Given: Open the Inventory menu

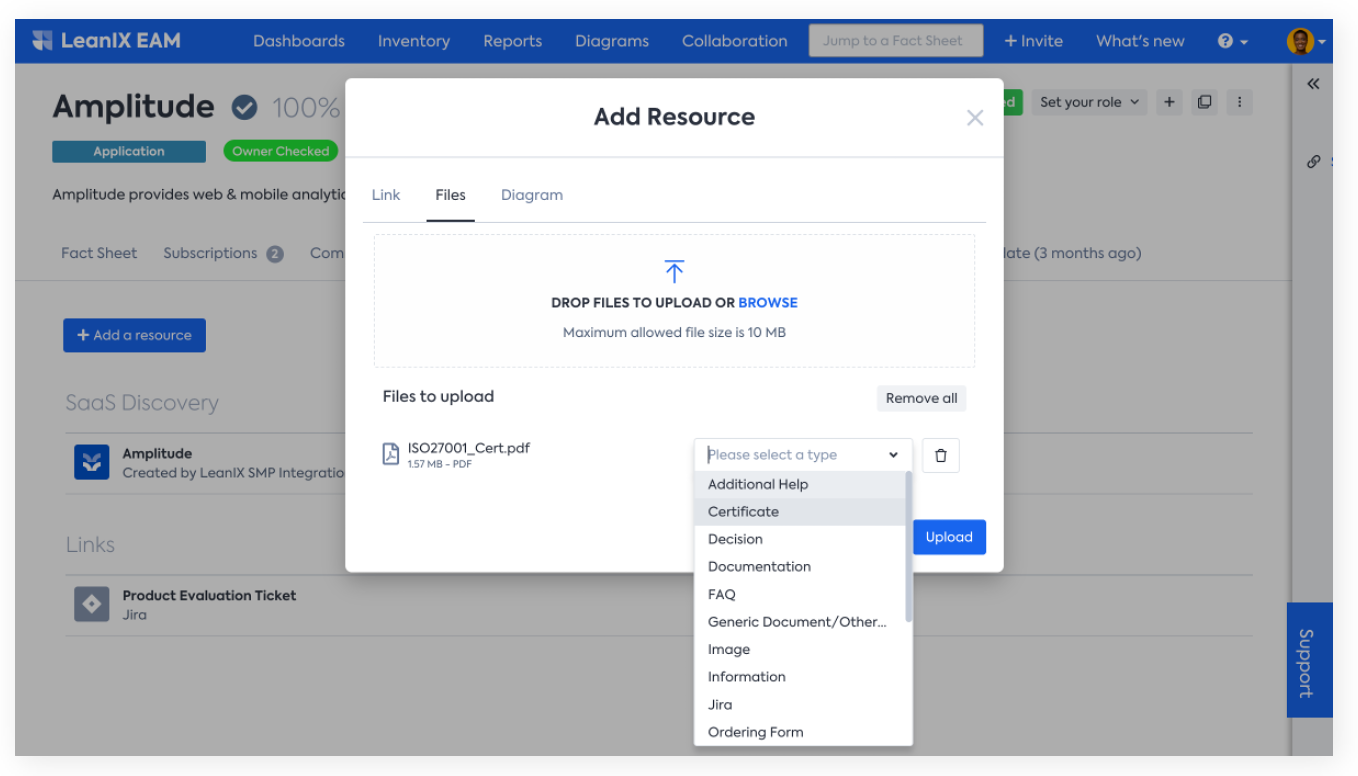Looking at the screenshot, I should [x=414, y=41].
